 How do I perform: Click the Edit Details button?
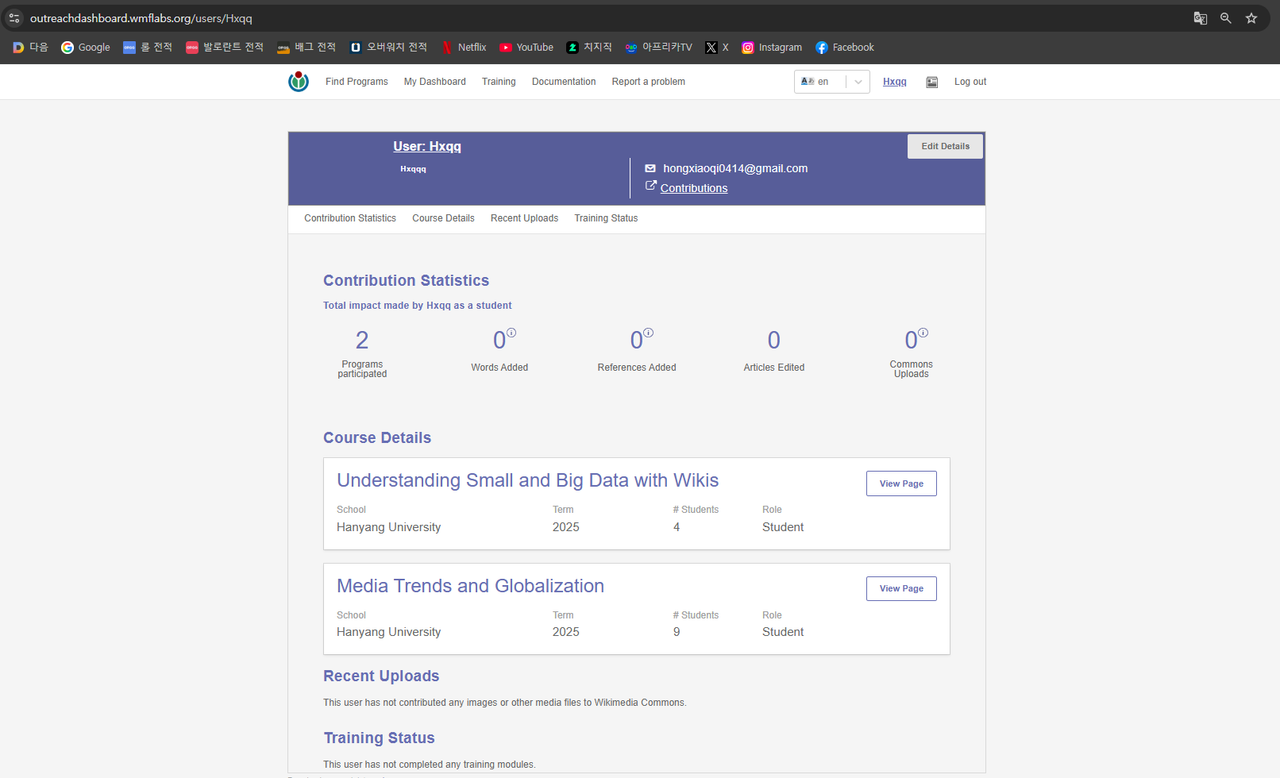pos(945,146)
